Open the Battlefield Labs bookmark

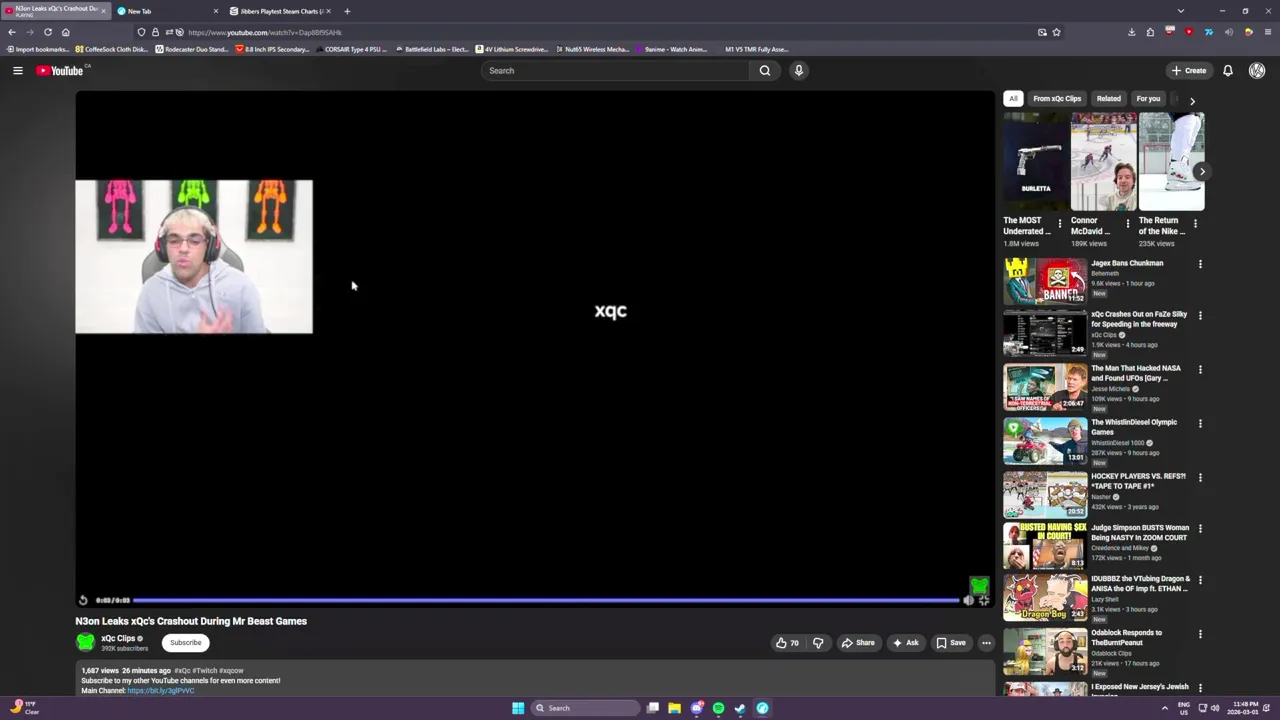click(432, 49)
